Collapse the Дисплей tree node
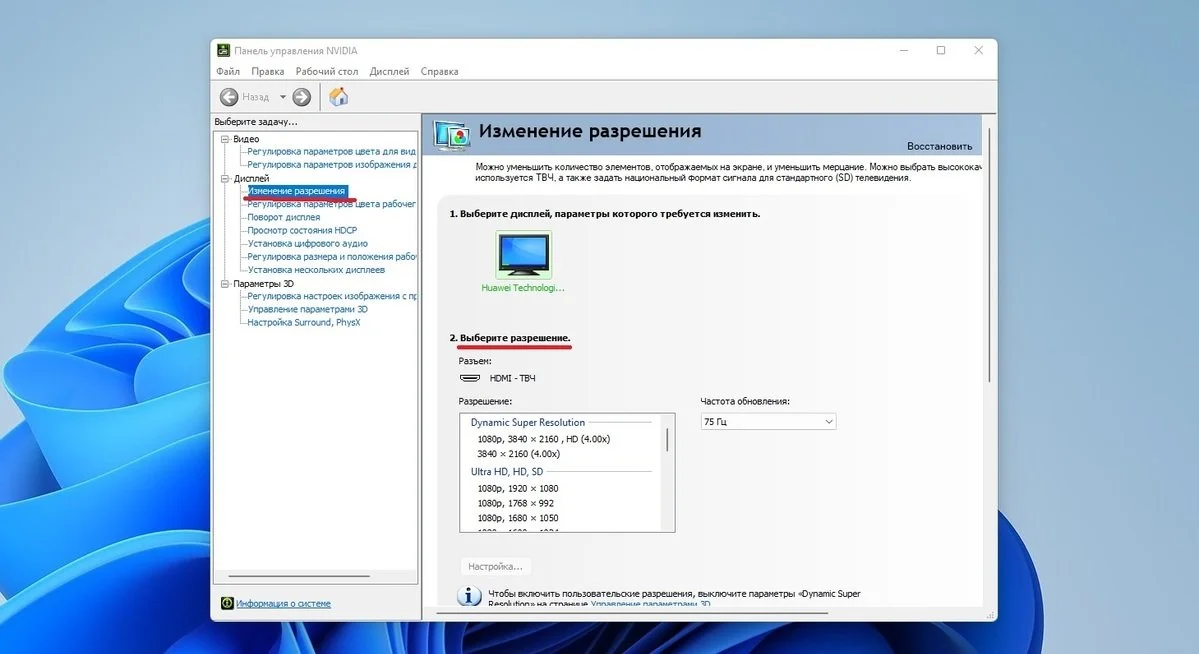Image resolution: width=1199 pixels, height=654 pixels. (x=225, y=178)
